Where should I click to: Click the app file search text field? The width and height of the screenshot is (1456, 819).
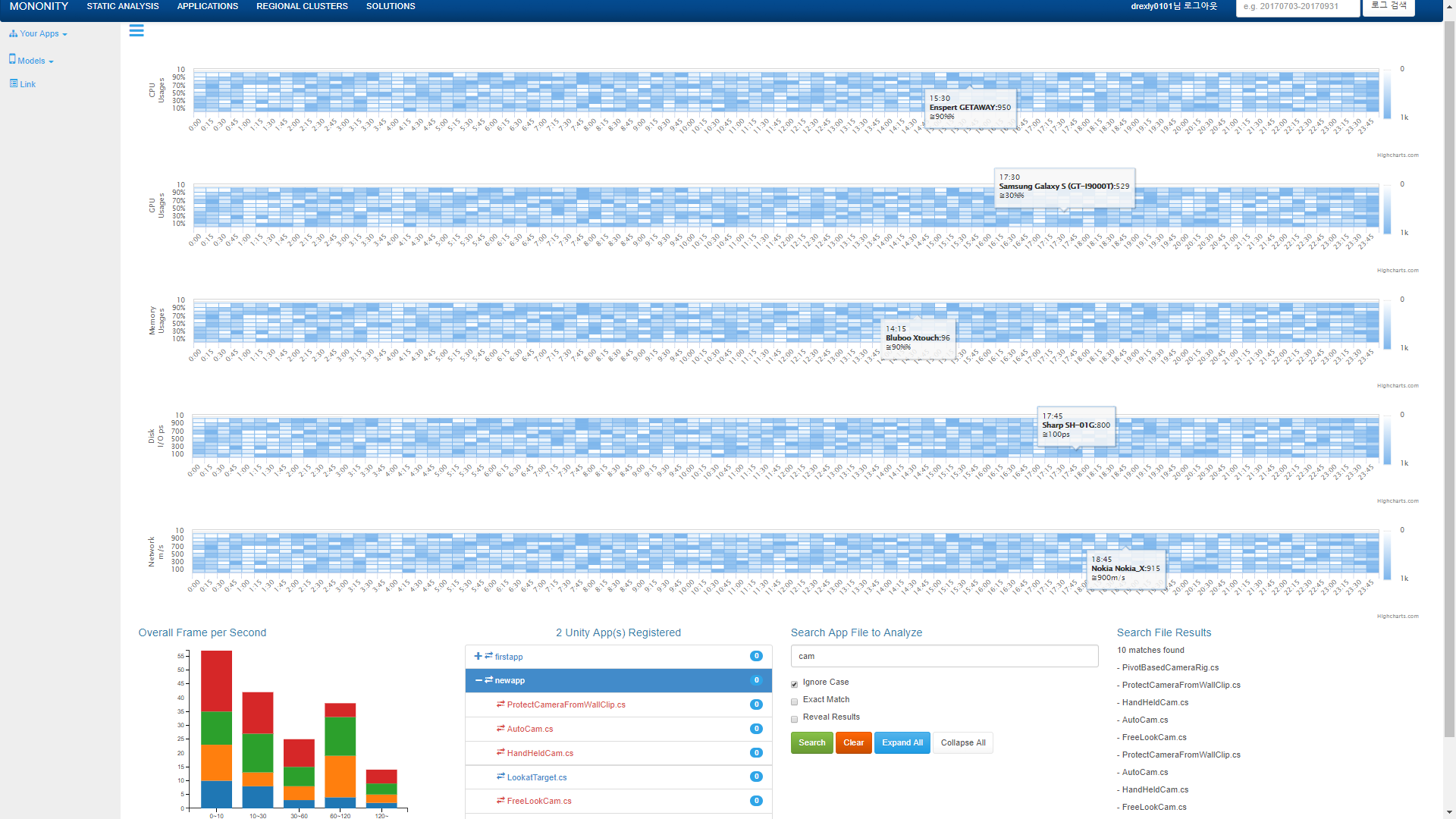point(944,657)
